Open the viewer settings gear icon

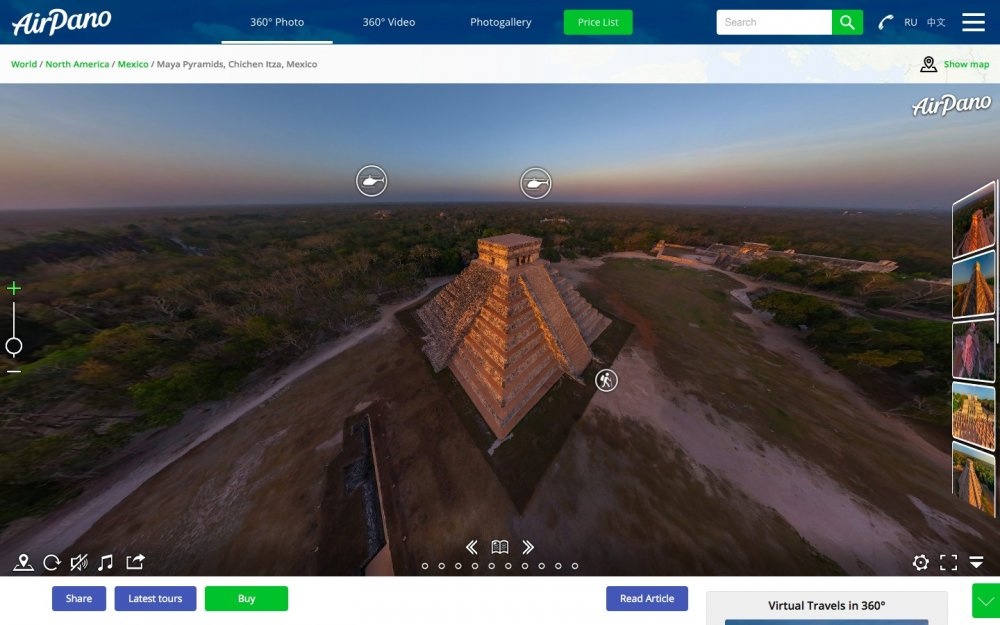click(x=921, y=563)
